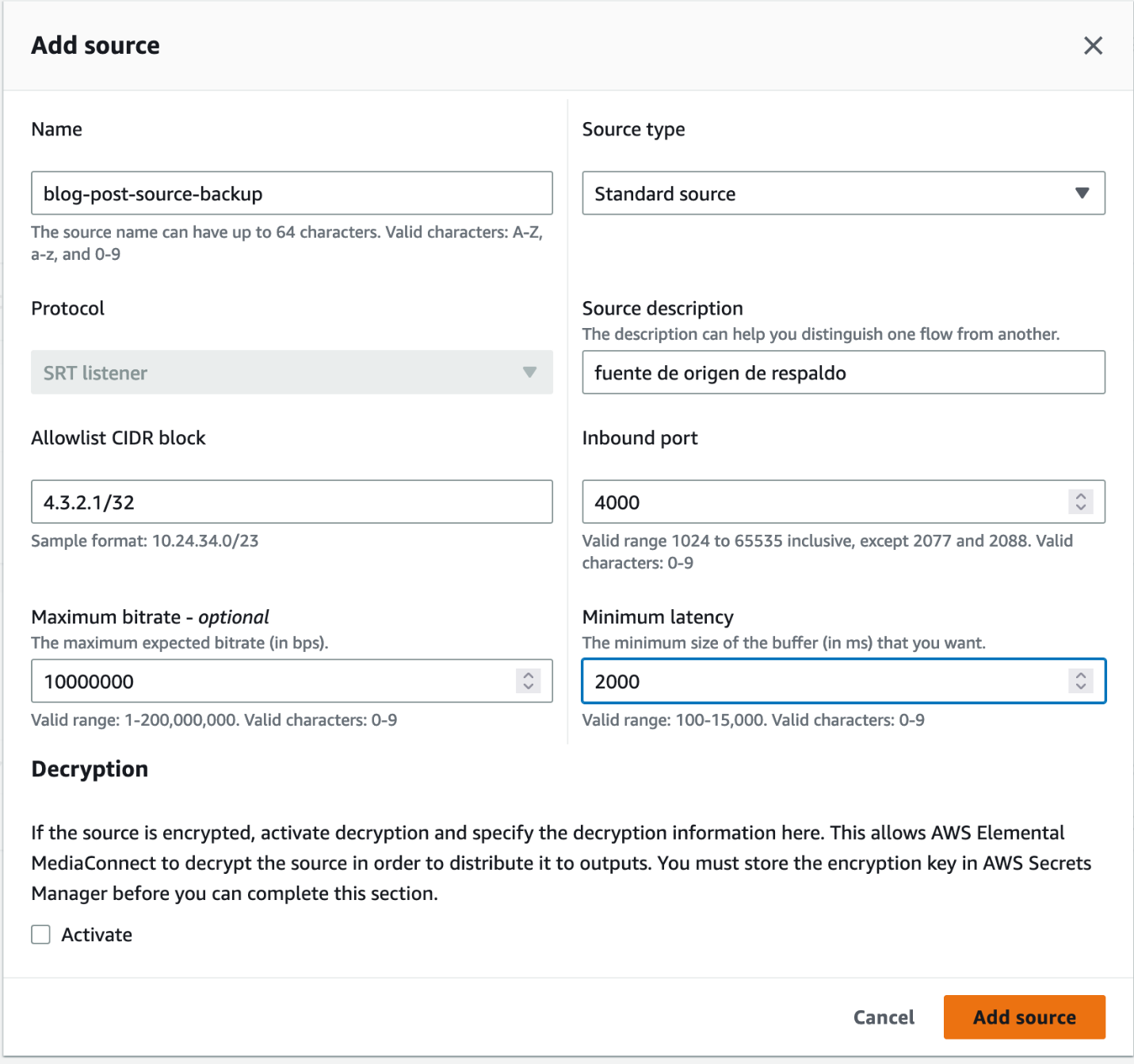The width and height of the screenshot is (1134, 1064).
Task: Click the Name input field
Action: point(292,193)
